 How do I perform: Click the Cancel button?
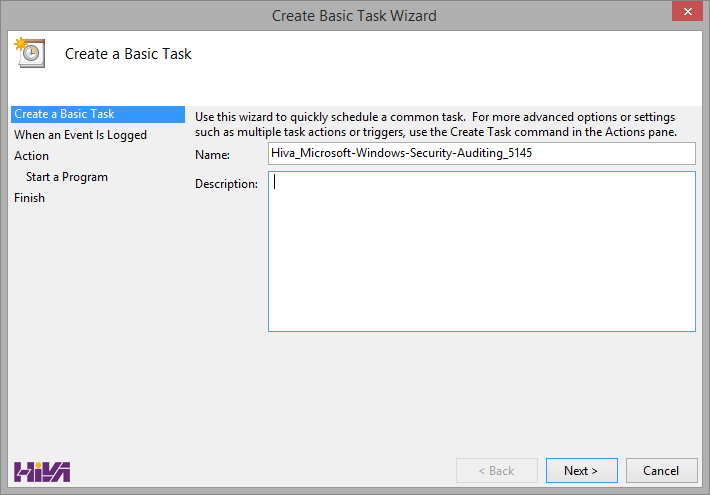(x=661, y=471)
